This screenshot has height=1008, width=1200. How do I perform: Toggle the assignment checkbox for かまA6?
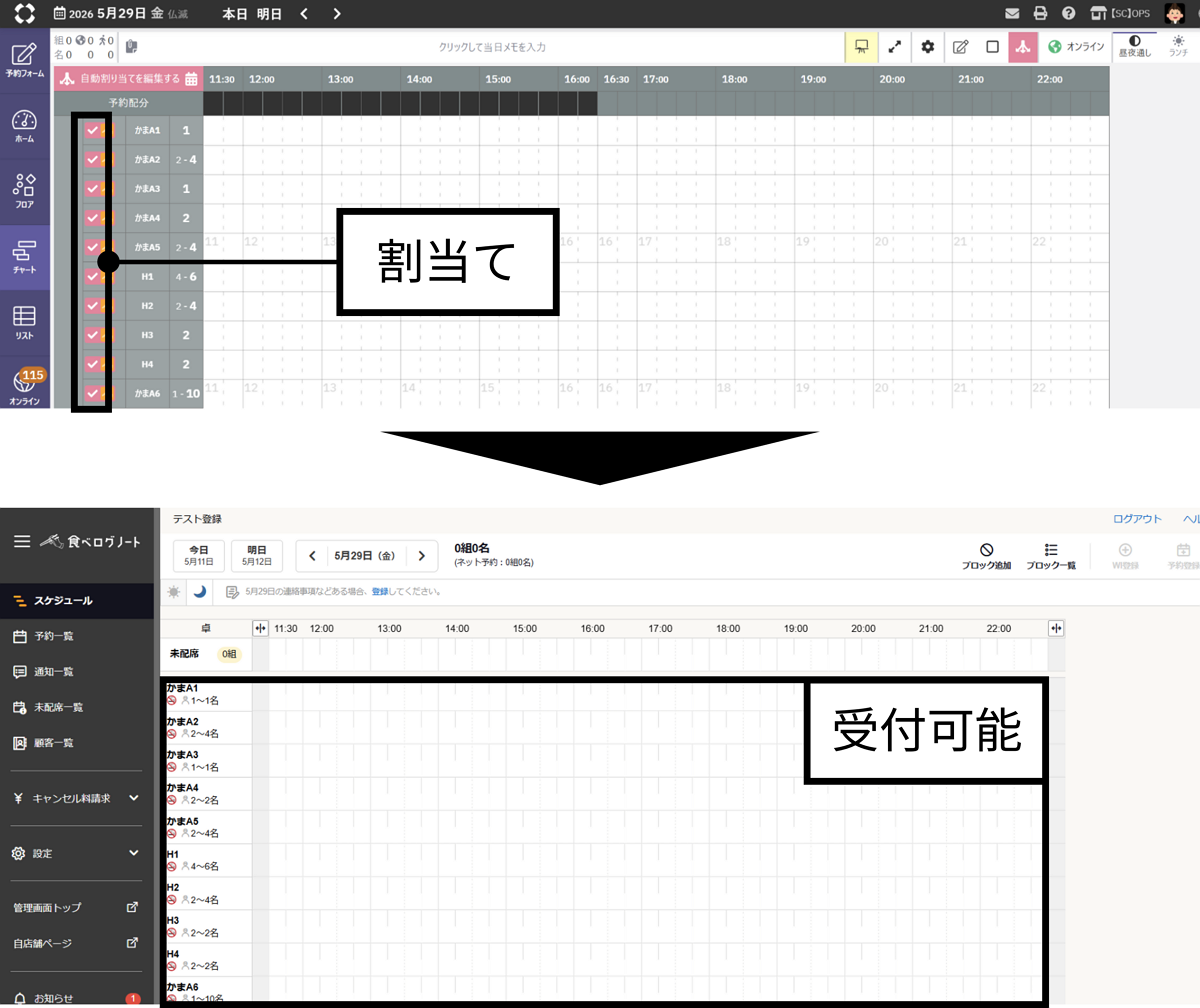[93, 393]
